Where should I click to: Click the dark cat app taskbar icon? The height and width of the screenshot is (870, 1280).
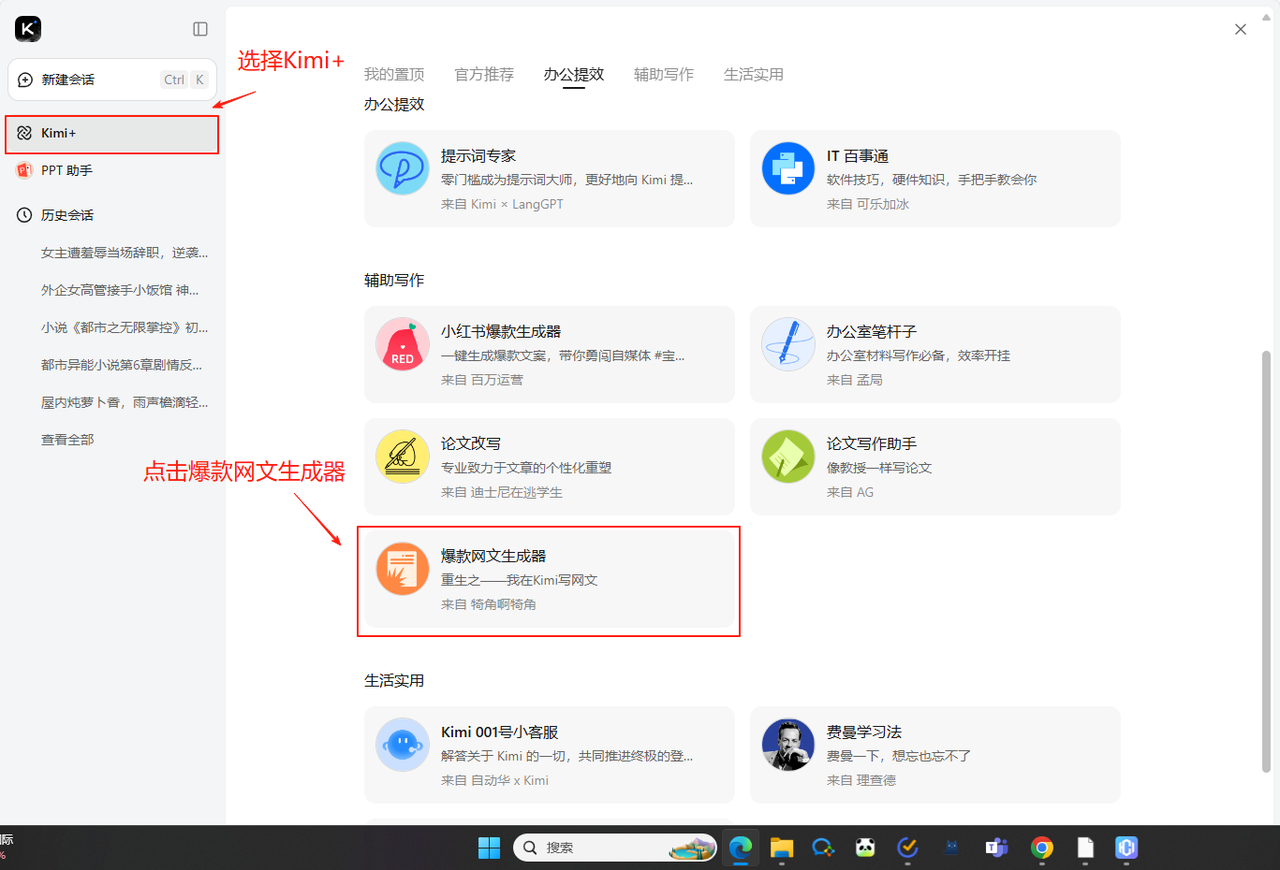[952, 848]
